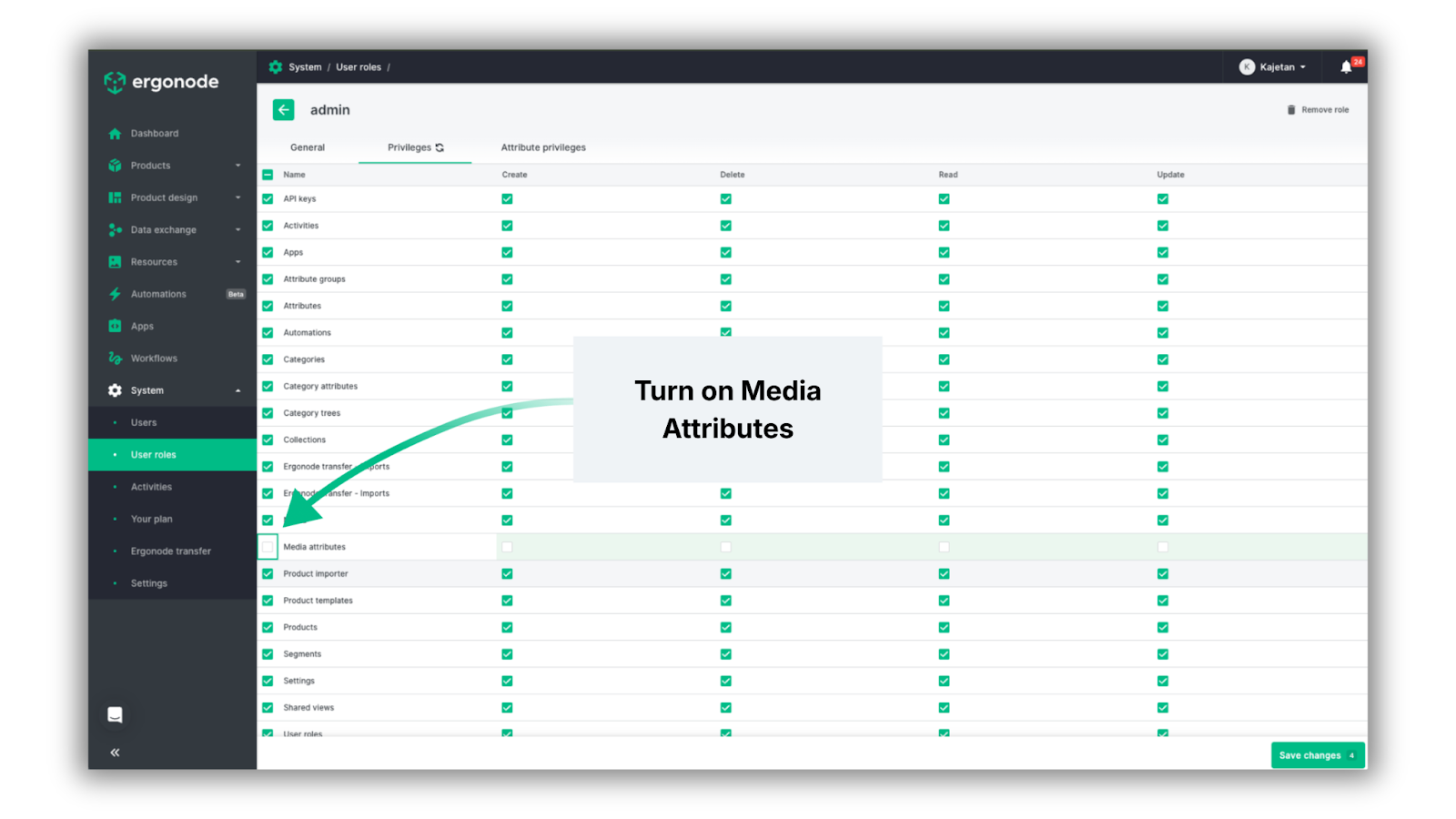Click the Update column header
1456x819 pixels.
coord(1170,175)
